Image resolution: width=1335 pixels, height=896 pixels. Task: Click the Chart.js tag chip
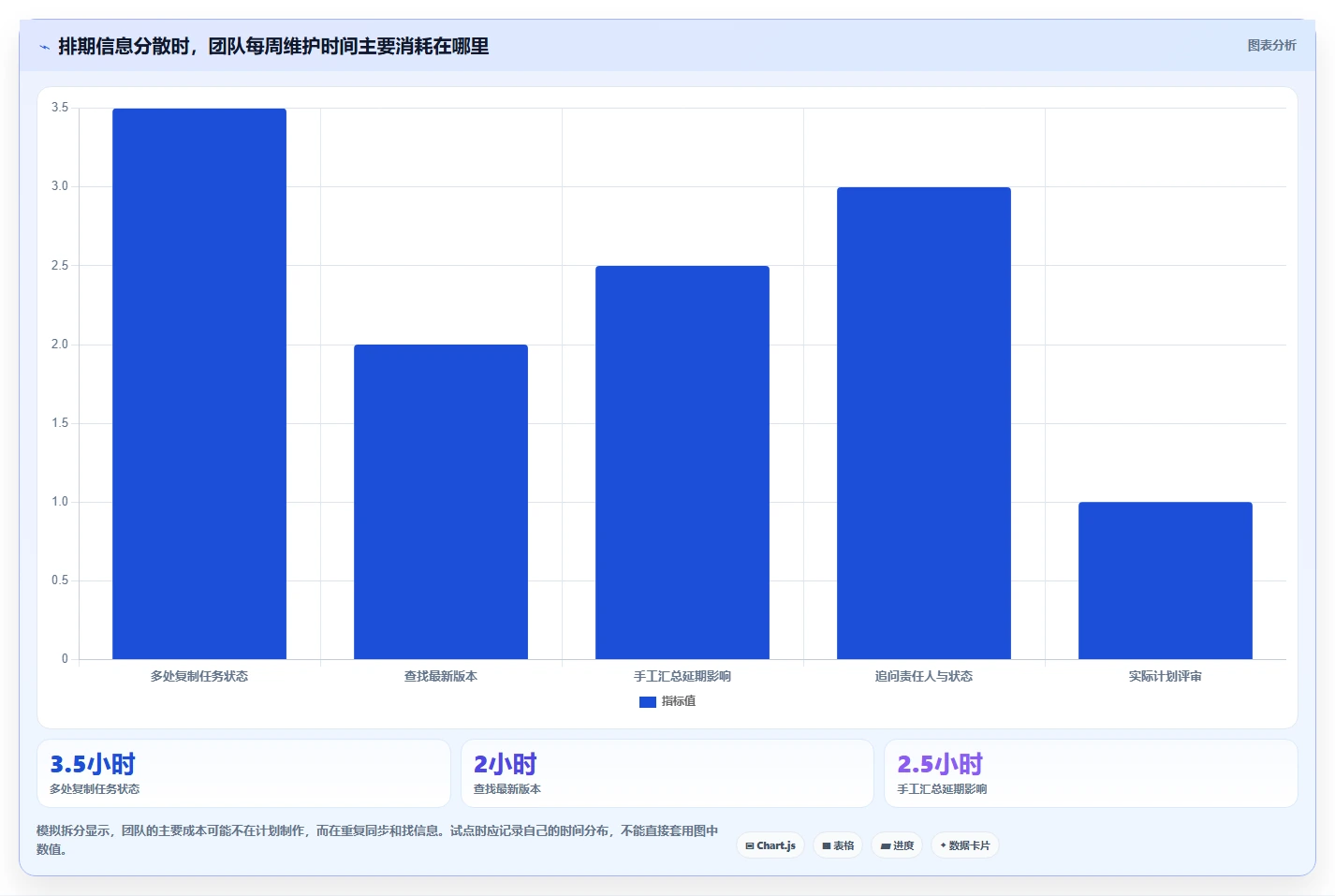pos(770,845)
